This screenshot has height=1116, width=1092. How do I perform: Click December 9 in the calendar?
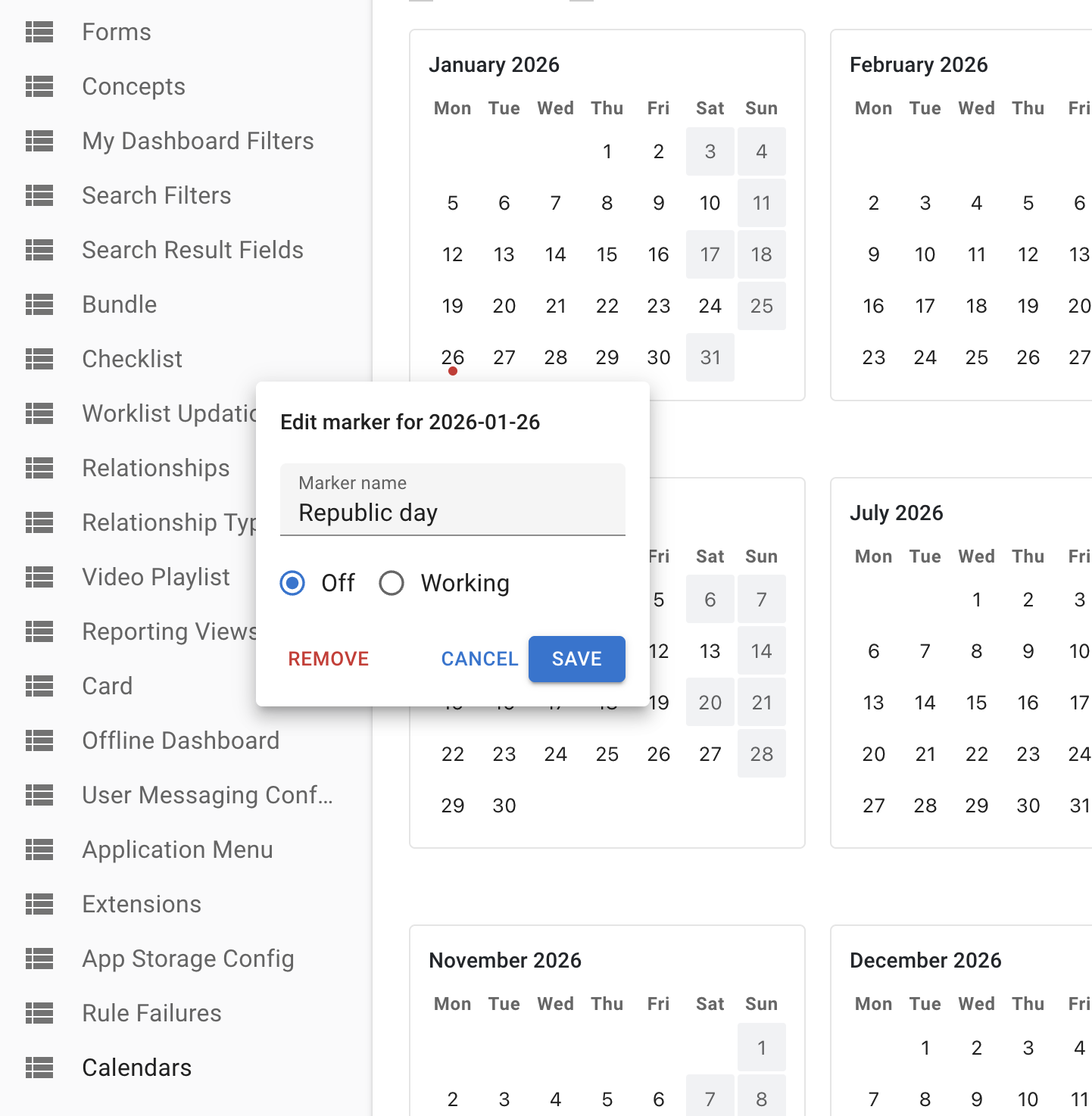977,1099
